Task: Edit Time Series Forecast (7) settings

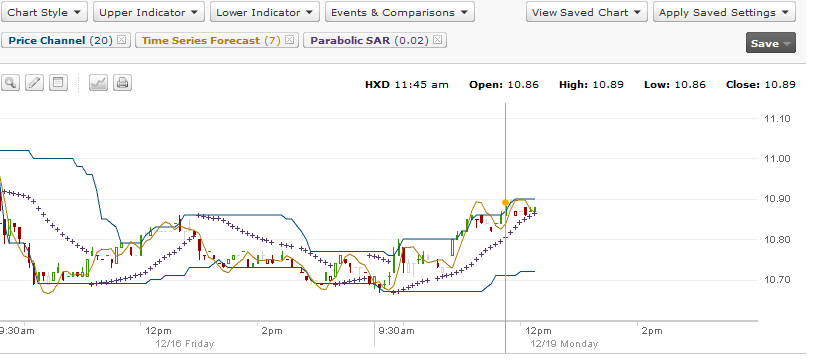Action: pos(211,40)
